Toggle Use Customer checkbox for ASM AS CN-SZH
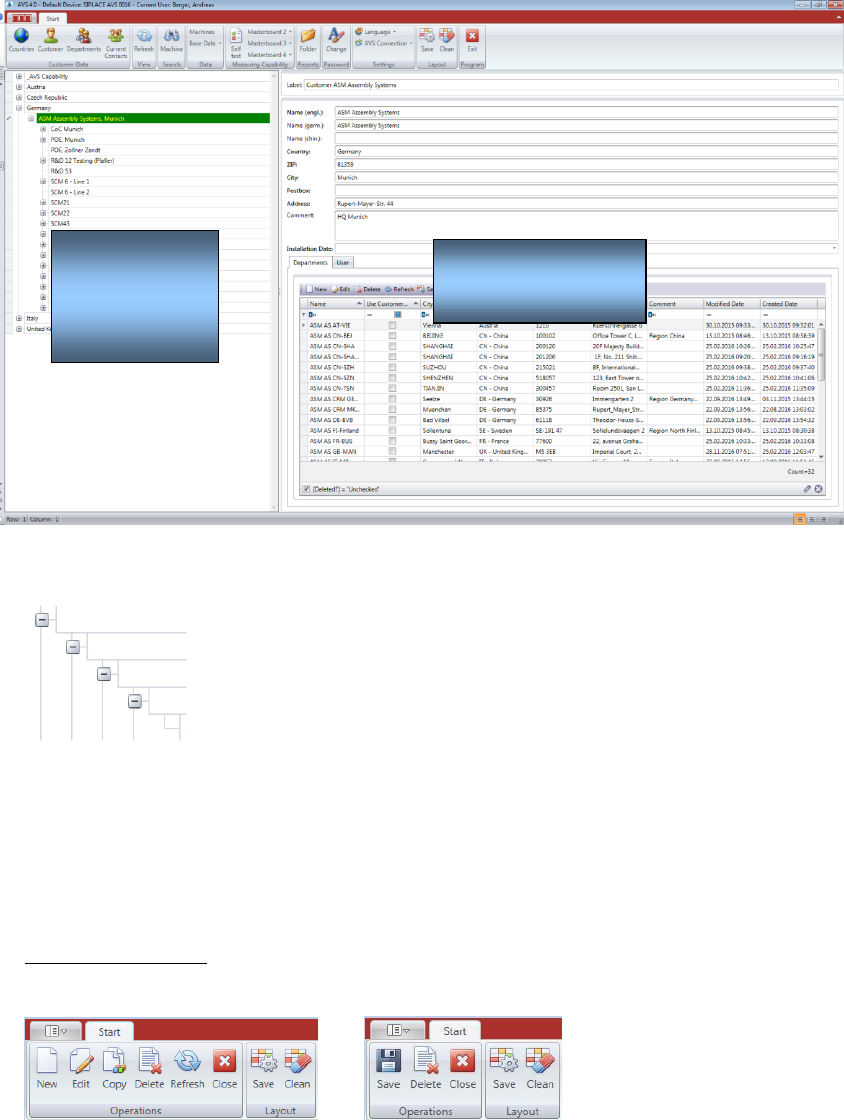 tap(392, 367)
